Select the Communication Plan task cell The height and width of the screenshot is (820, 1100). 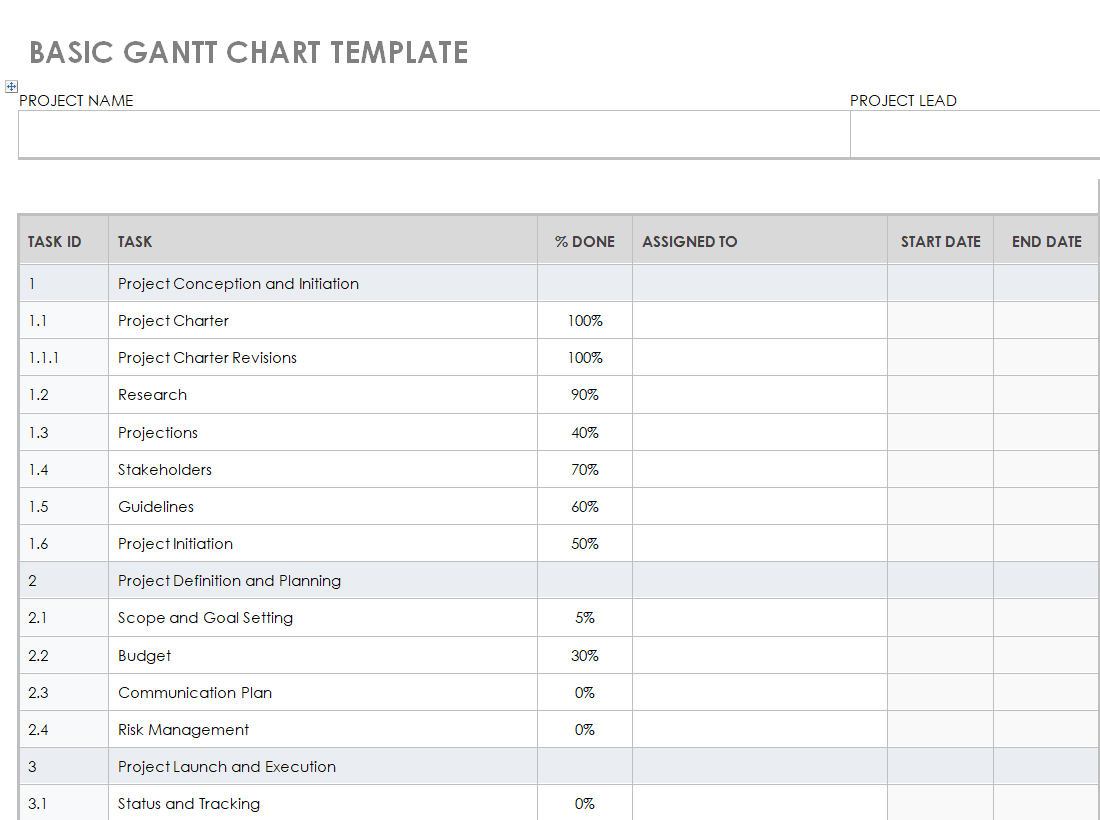[x=323, y=692]
